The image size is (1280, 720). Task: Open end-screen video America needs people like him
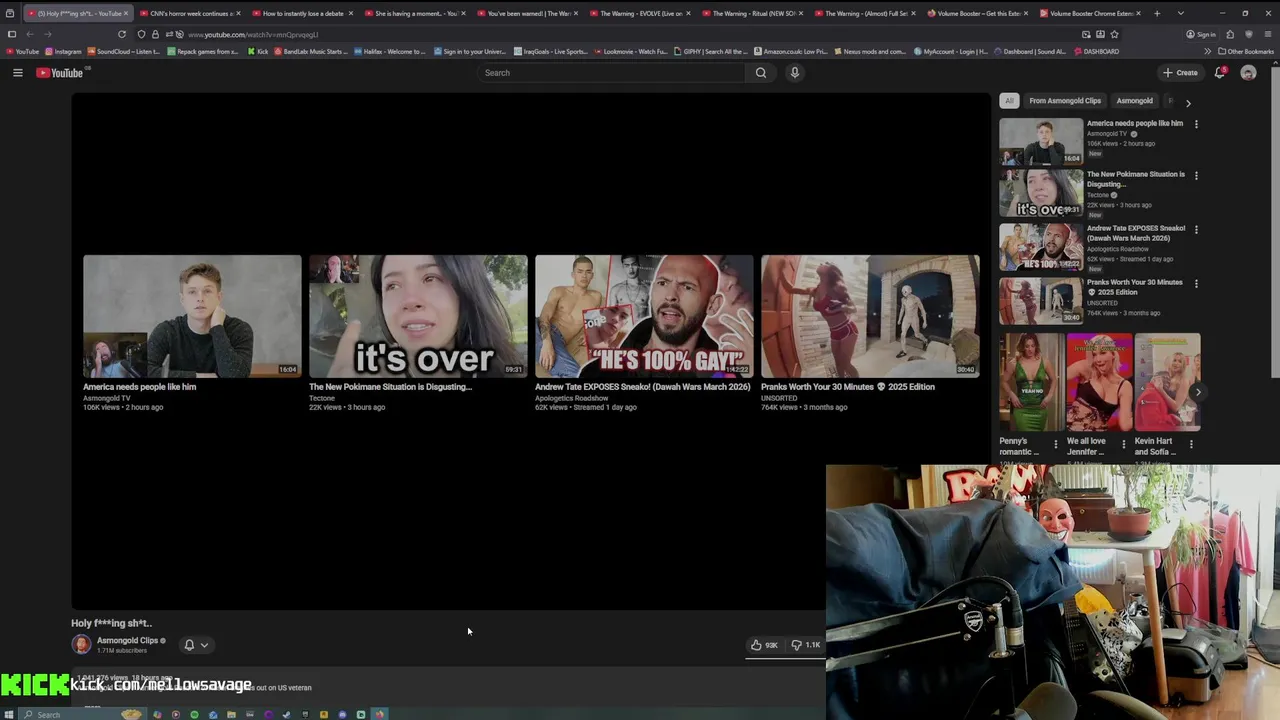192,316
